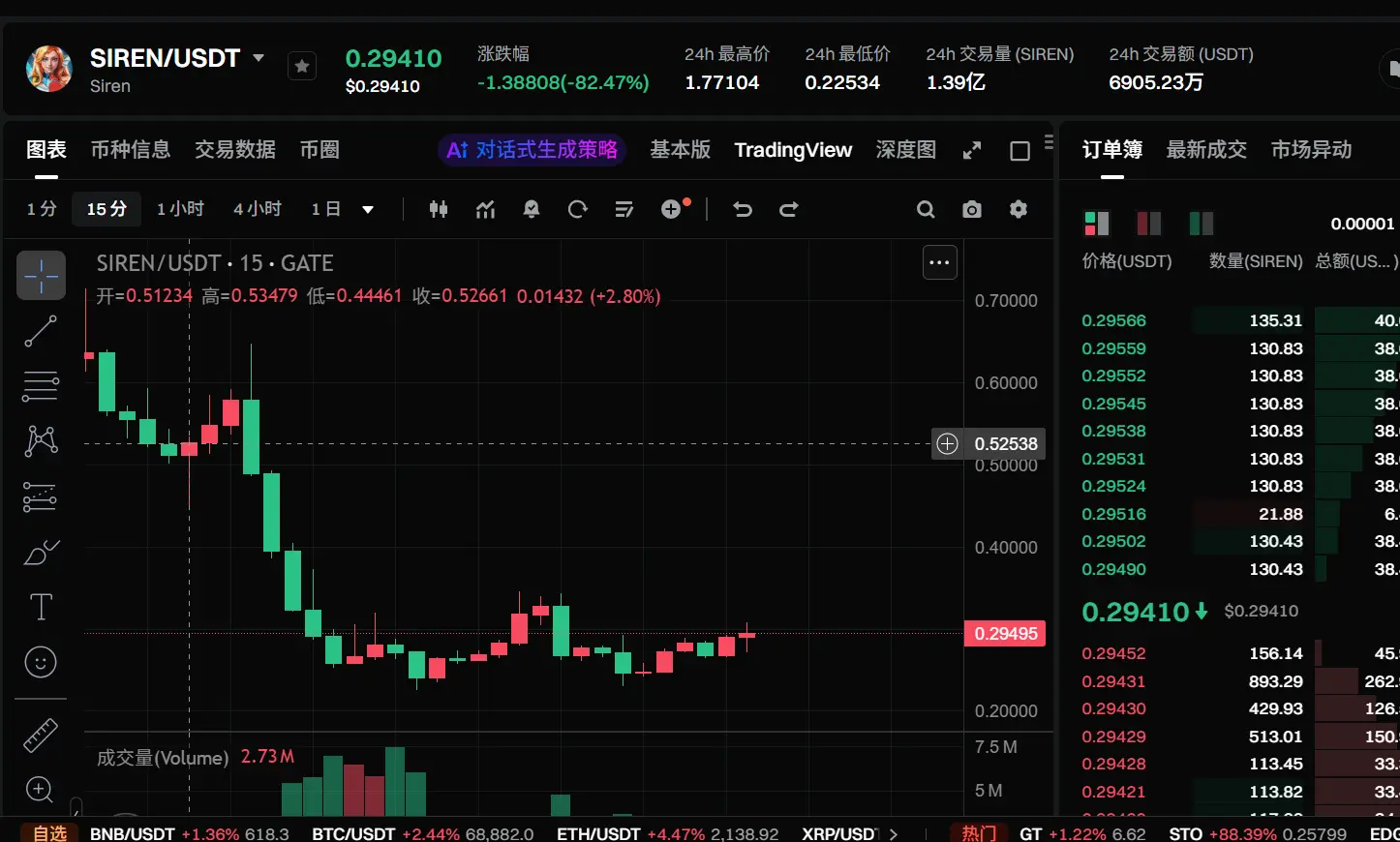Choose the XABCD pattern tool
This screenshot has width=1400, height=842.
41,441
